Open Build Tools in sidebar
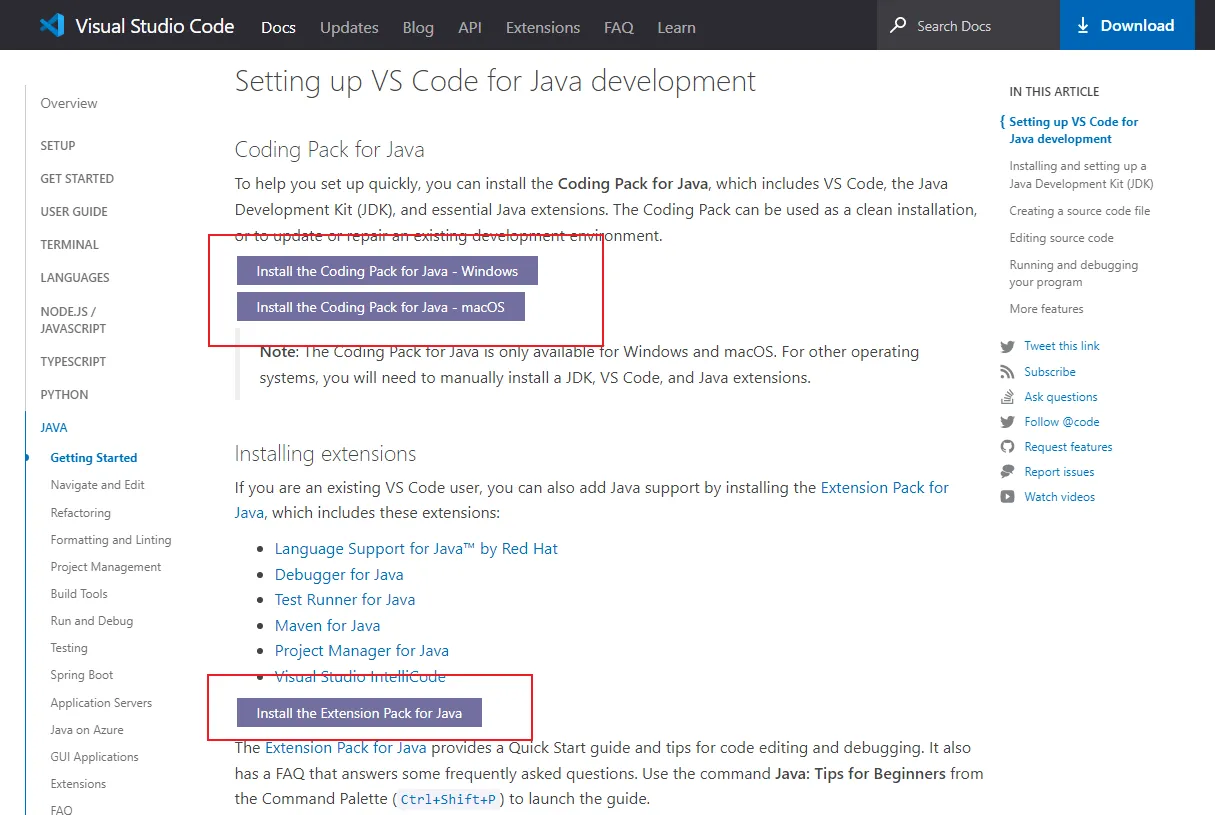This screenshot has height=815, width=1215. (x=79, y=593)
